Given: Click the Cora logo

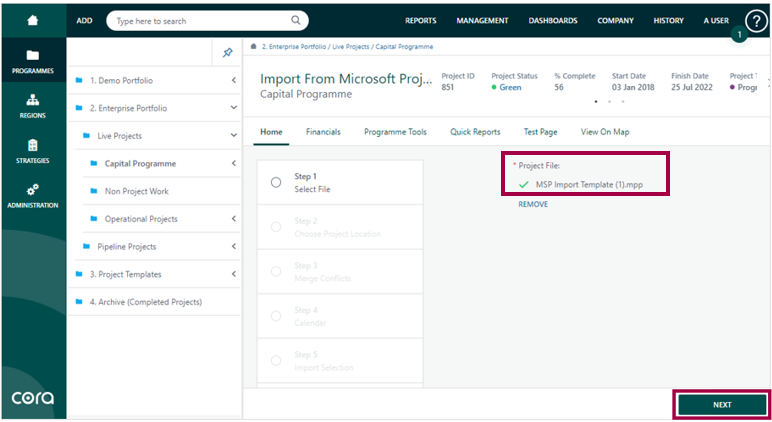Looking at the screenshot, I should pyautogui.click(x=32, y=397).
